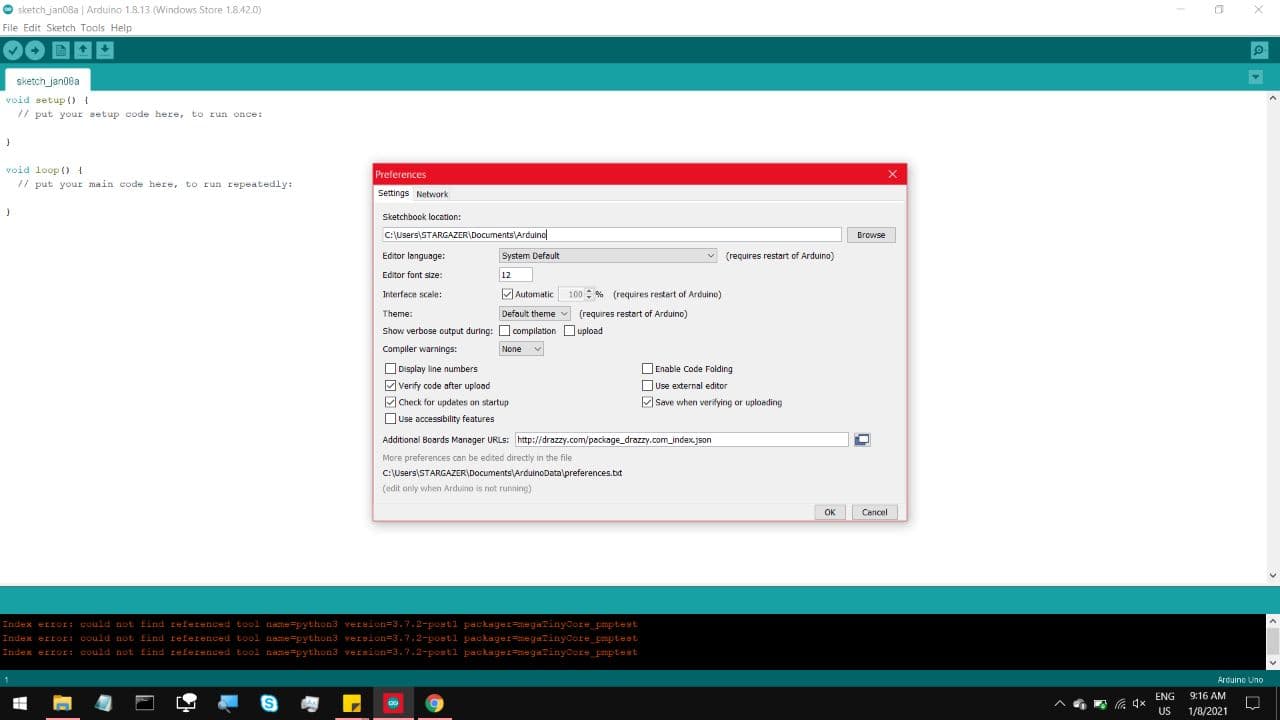Create a new sketch with the New icon
This screenshot has height=720, width=1280.
click(x=61, y=50)
